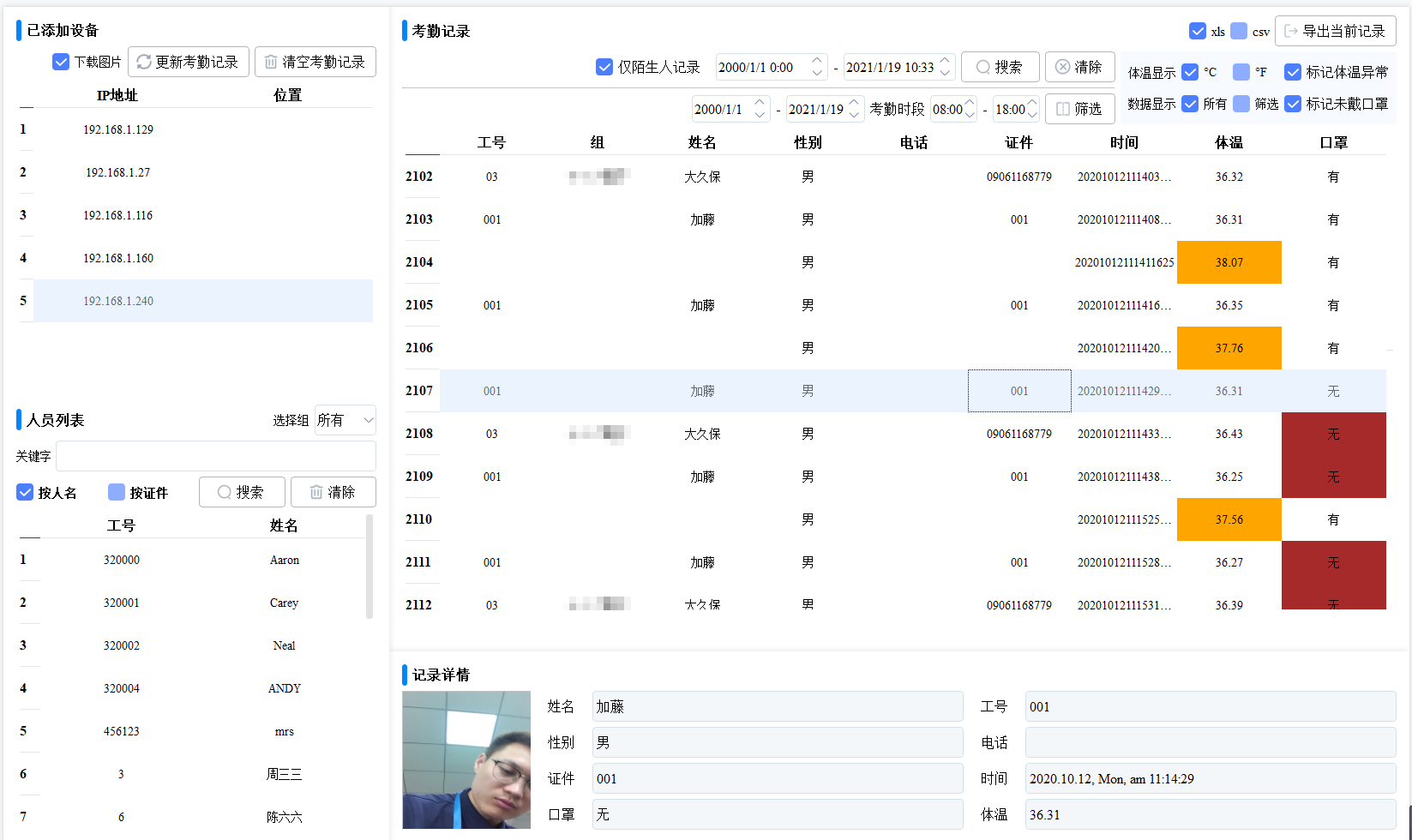Open filtering with the 筛选 filter icon

coord(1062,109)
